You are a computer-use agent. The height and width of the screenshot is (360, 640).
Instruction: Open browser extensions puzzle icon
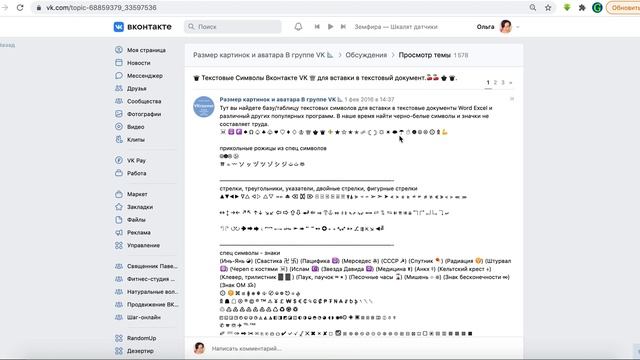pos(582,8)
